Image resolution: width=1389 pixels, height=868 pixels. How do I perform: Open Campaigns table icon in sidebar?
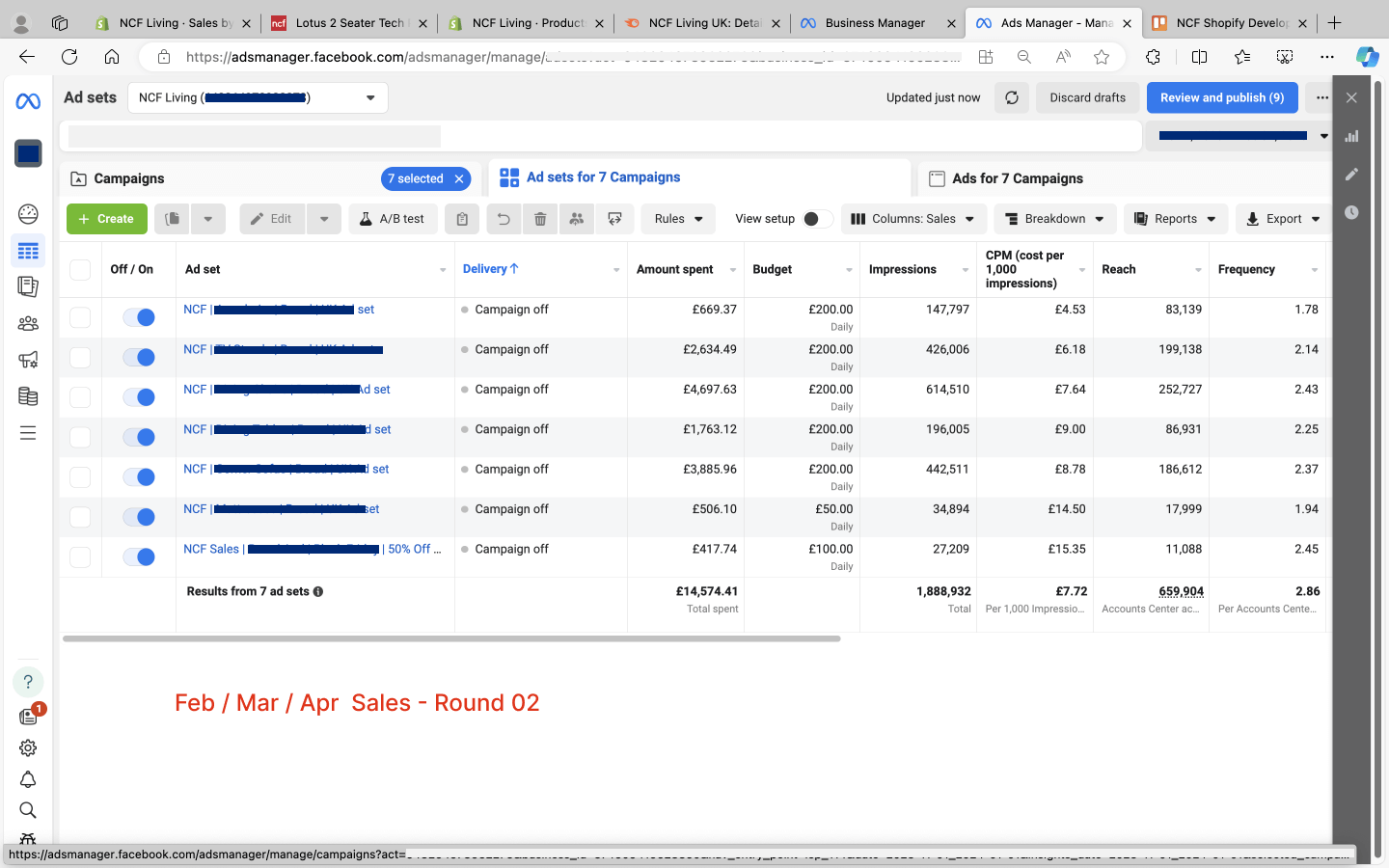28,251
